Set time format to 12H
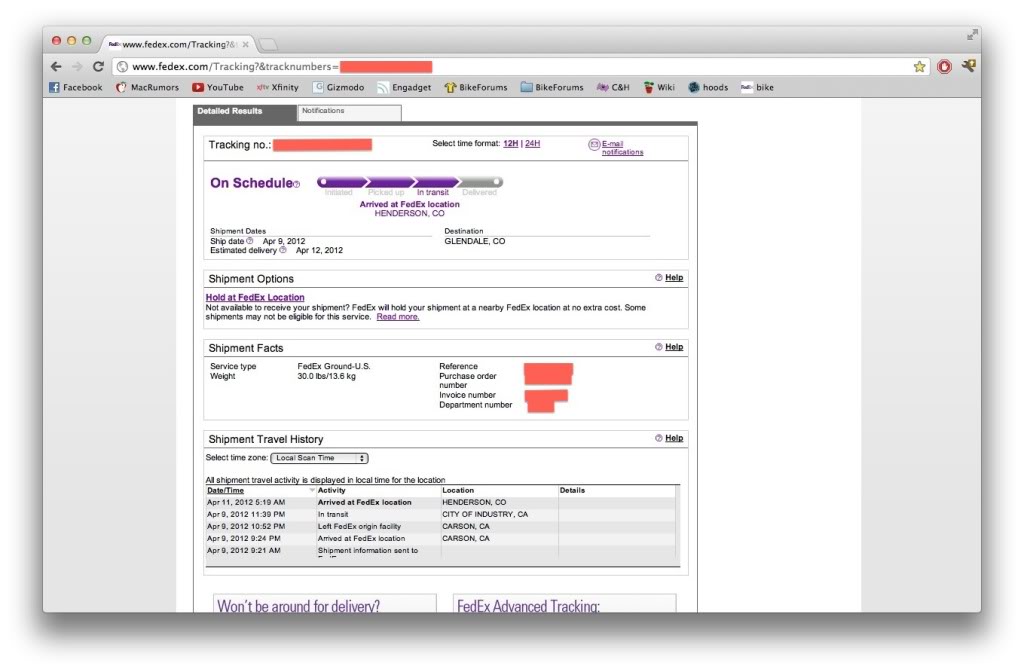The width and height of the screenshot is (1024, 672). 511,144
